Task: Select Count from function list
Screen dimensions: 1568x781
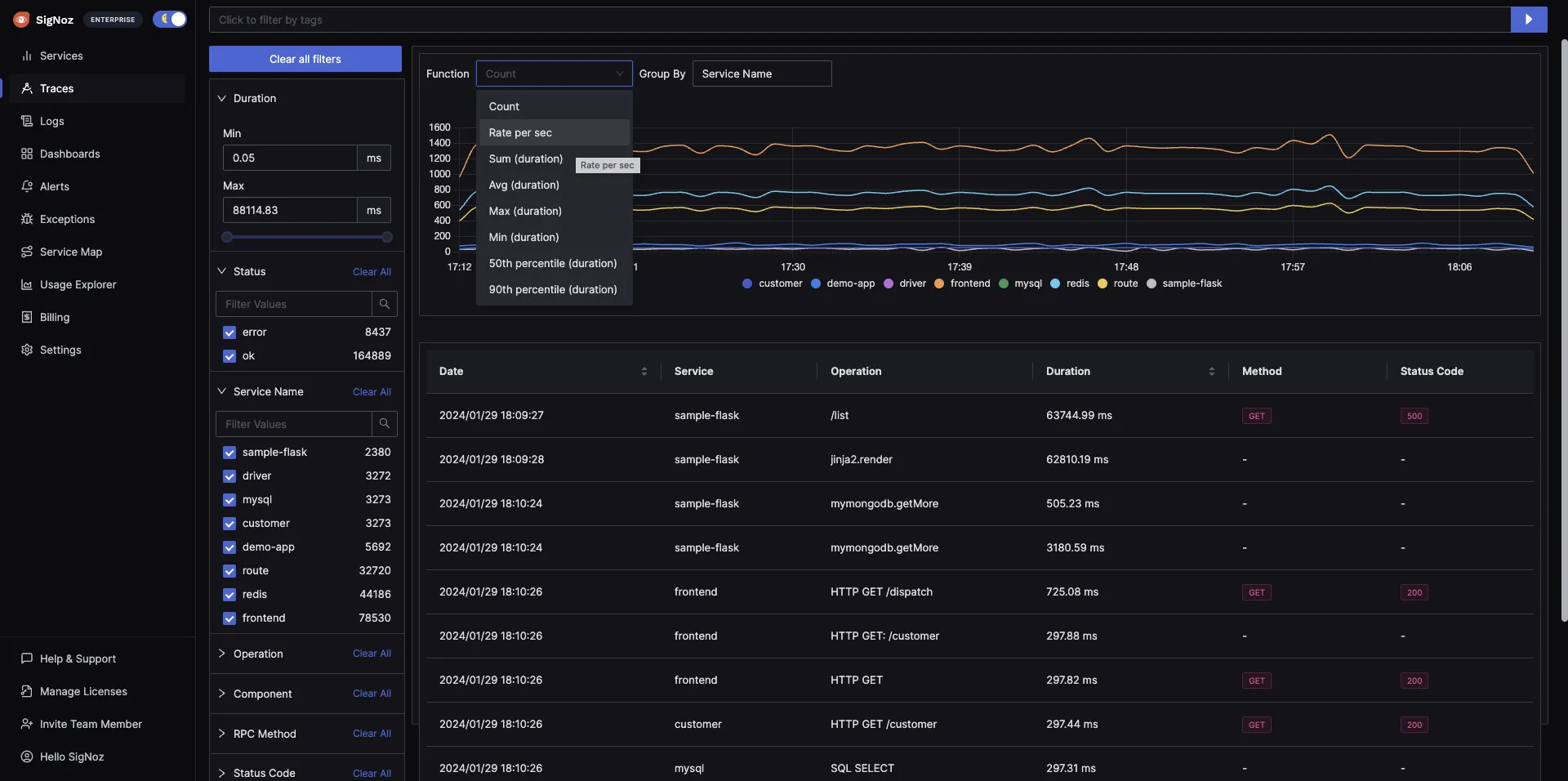Action: click(555, 106)
